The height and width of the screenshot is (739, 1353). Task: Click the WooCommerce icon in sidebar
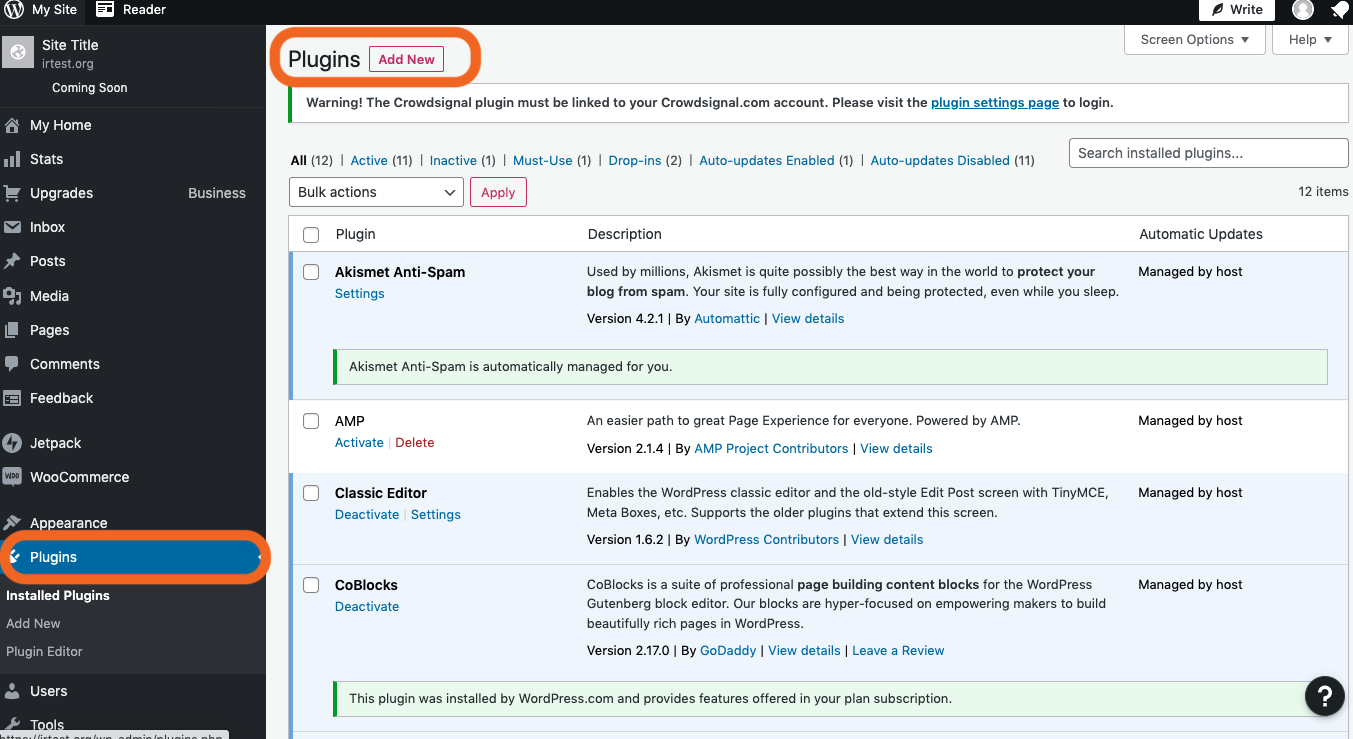(12, 477)
